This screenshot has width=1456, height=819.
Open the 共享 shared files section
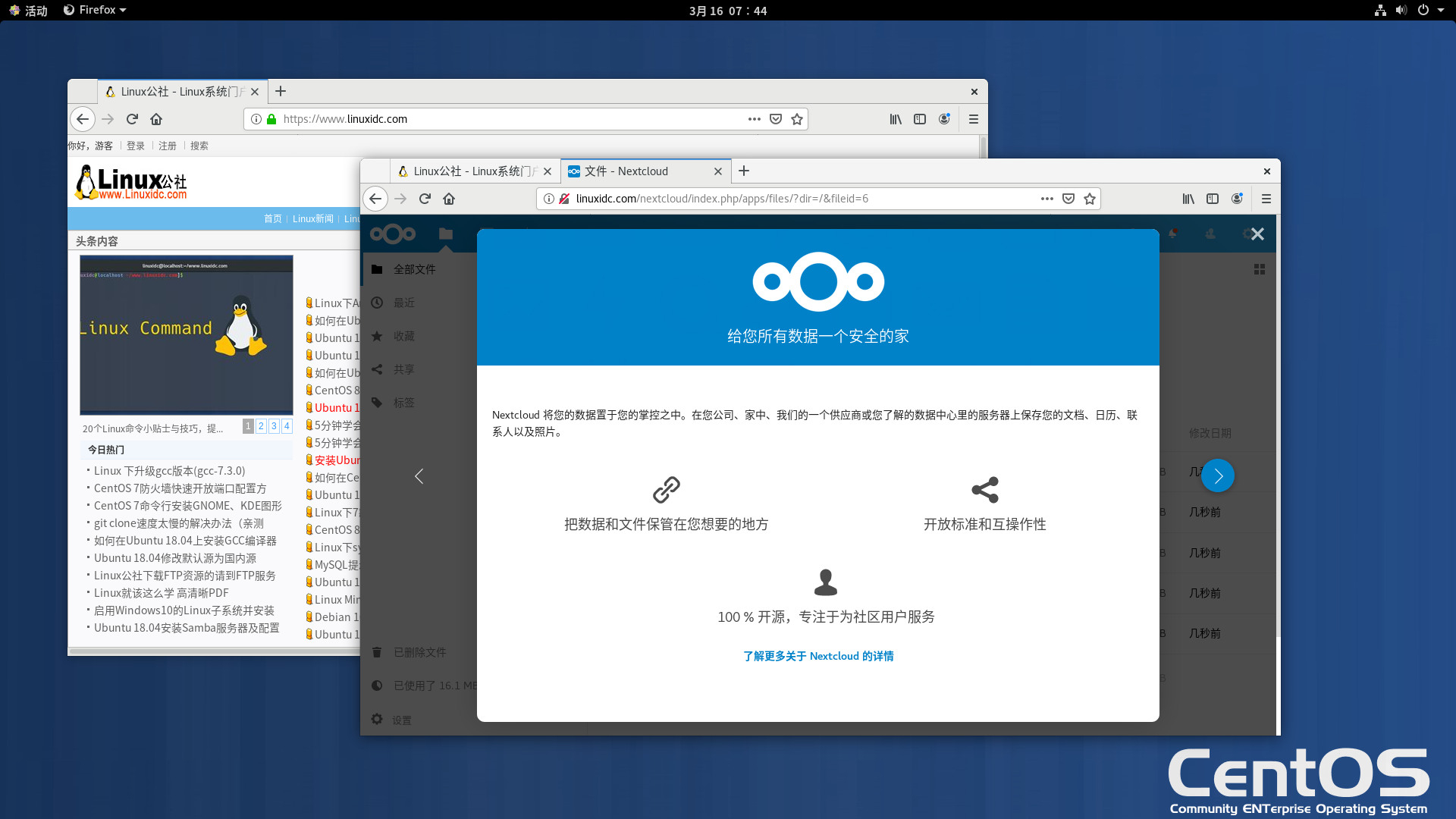pos(403,369)
